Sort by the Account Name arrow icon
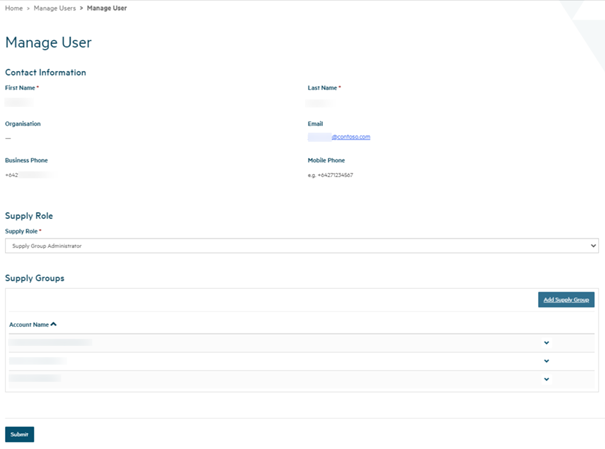605x449 pixels. coord(53,324)
